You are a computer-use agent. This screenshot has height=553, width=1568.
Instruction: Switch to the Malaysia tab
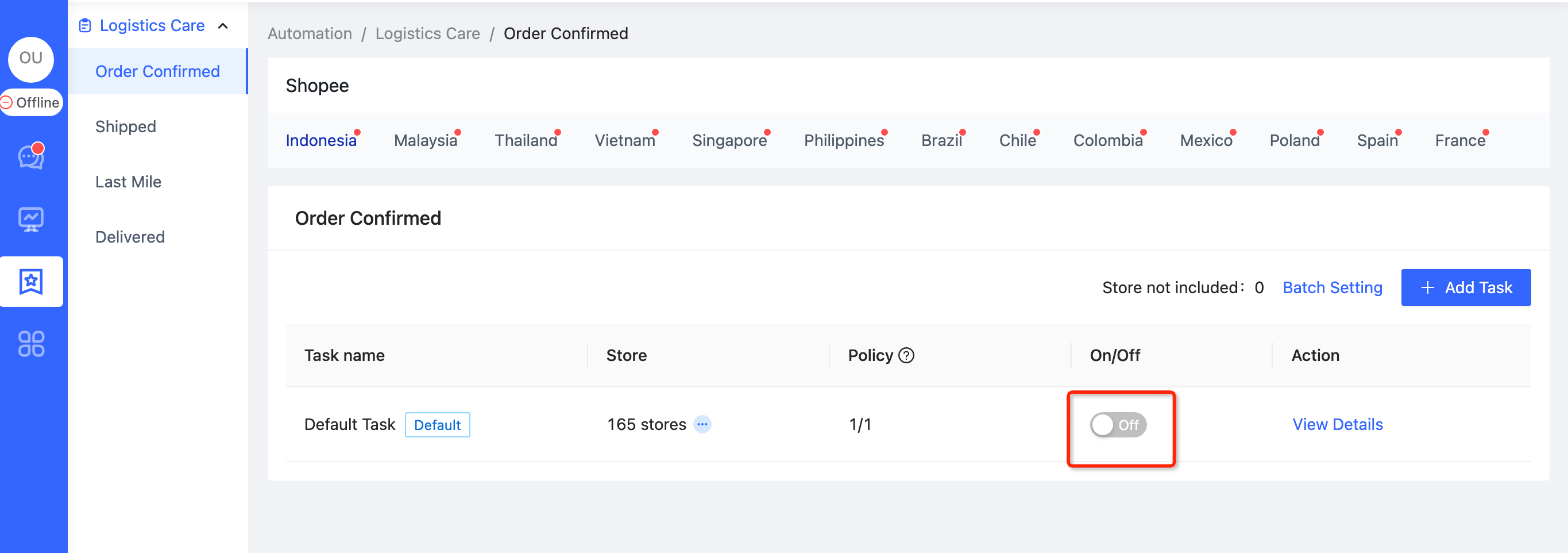[x=425, y=140]
